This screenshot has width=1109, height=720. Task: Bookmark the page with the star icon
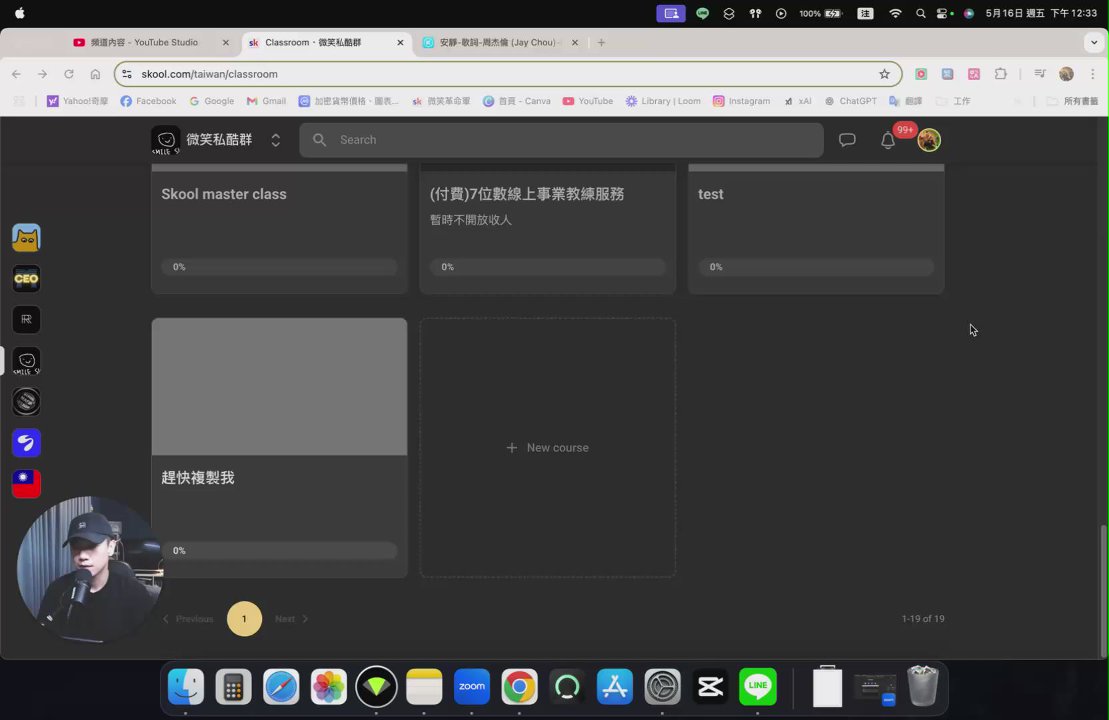coord(884,74)
